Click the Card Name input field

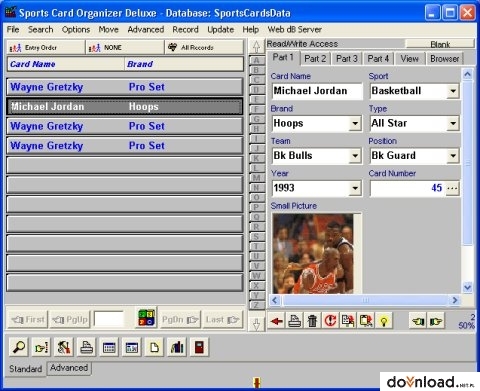click(317, 91)
